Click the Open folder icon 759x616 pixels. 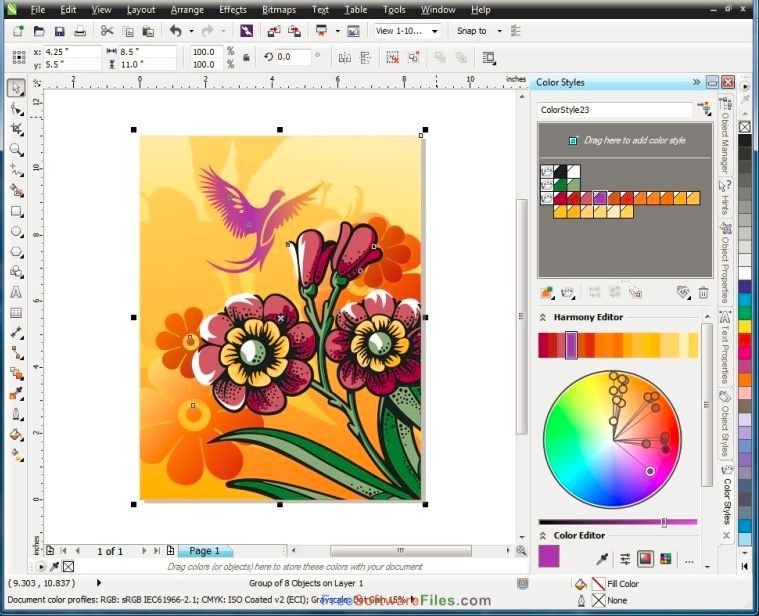39,31
